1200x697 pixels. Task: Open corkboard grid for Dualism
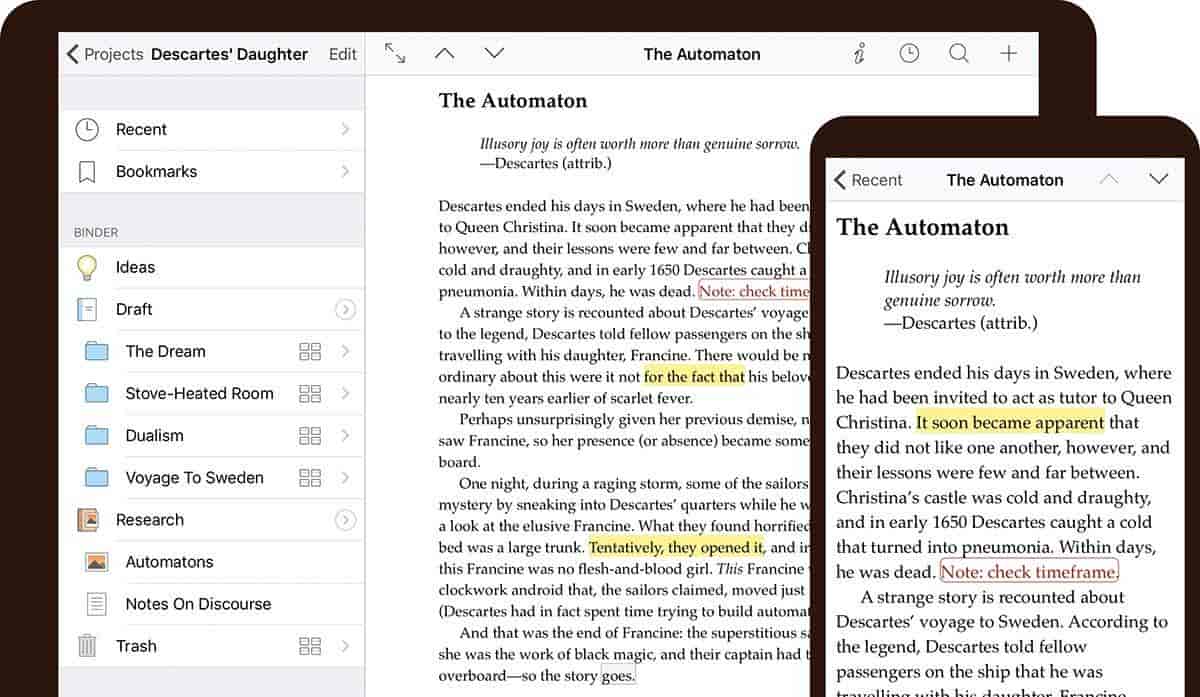pos(310,436)
